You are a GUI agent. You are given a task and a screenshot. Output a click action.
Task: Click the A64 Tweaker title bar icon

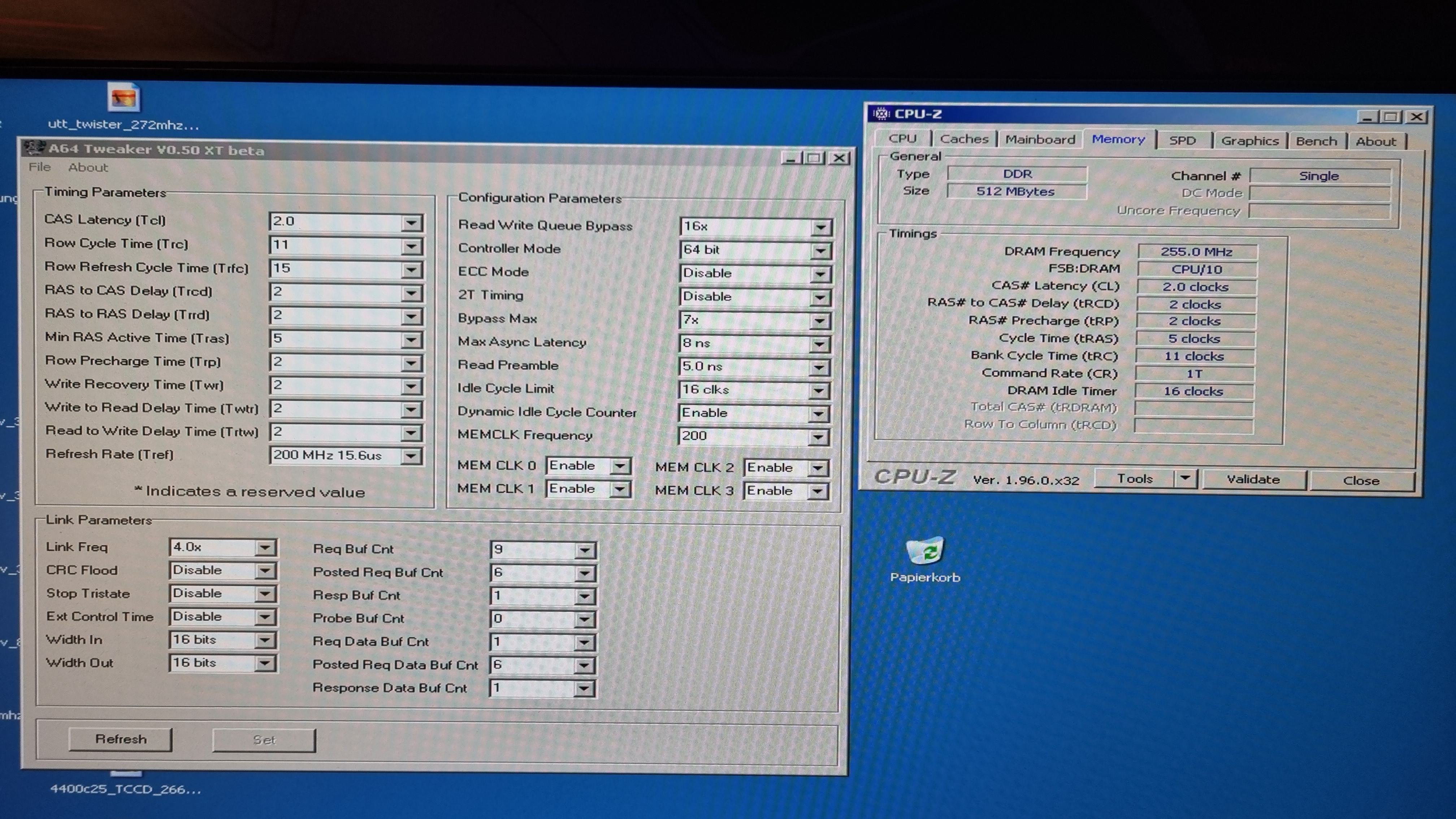pyautogui.click(x=34, y=148)
